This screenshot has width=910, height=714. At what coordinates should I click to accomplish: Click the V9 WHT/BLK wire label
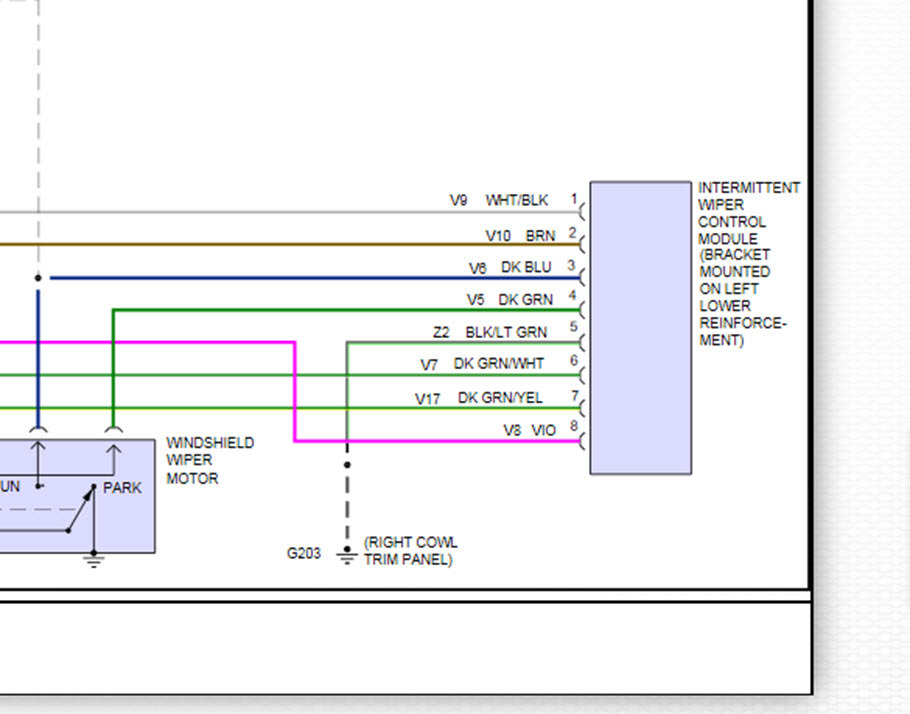pyautogui.click(x=499, y=200)
